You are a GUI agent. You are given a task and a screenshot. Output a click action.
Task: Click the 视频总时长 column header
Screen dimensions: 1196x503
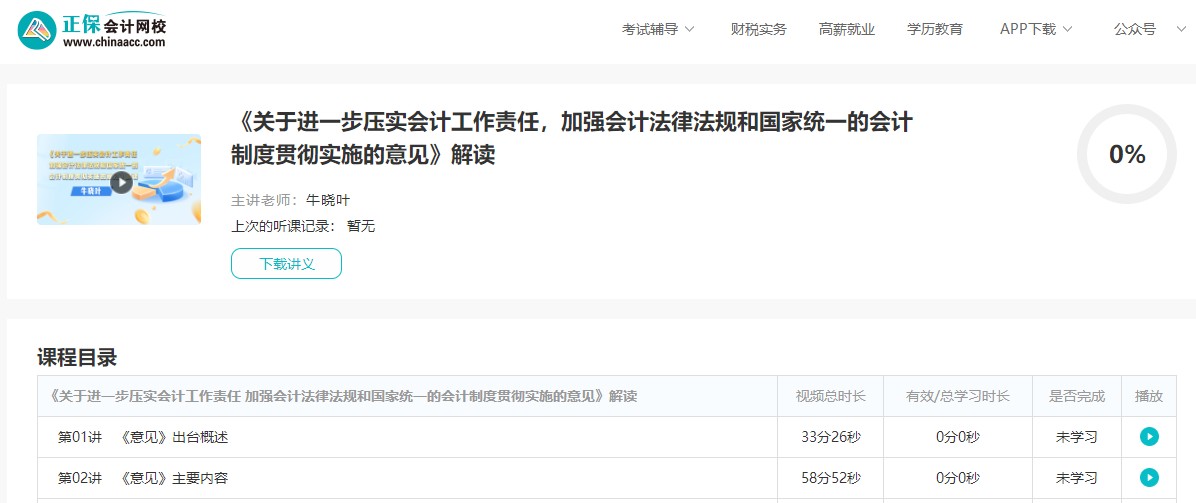point(831,396)
